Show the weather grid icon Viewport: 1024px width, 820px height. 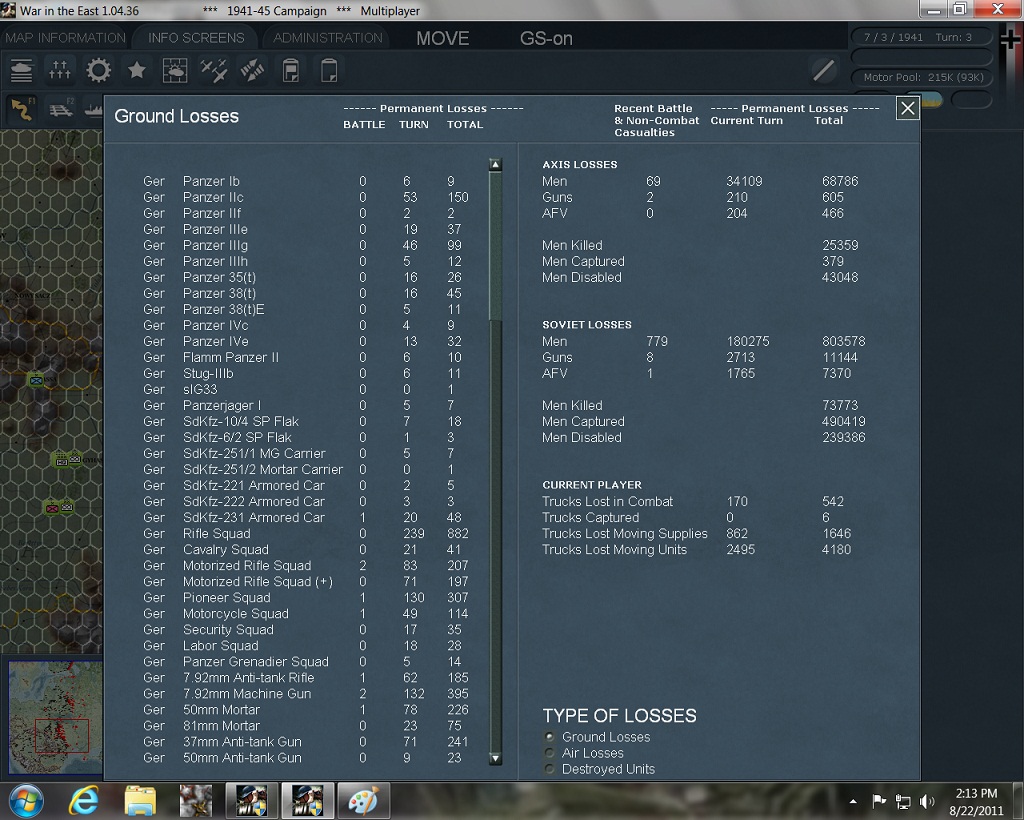click(x=174, y=71)
